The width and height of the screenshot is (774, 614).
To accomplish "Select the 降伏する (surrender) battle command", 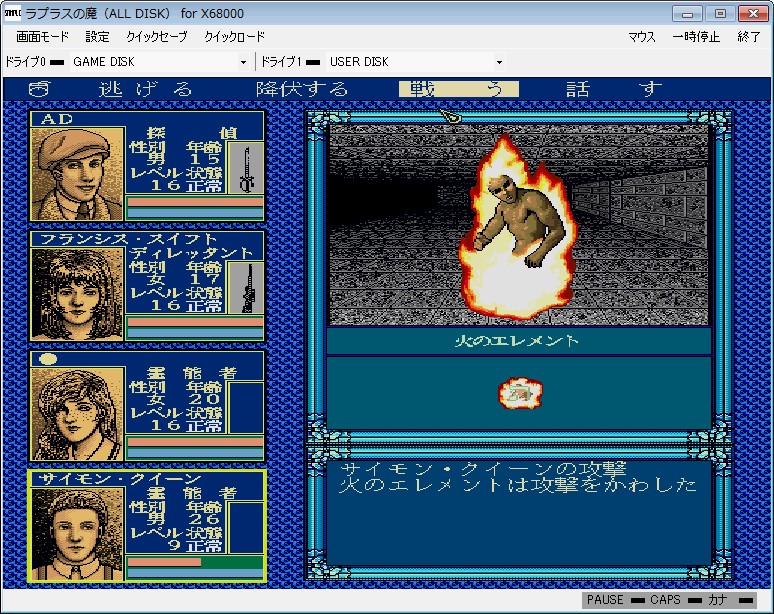I will 302,89.
